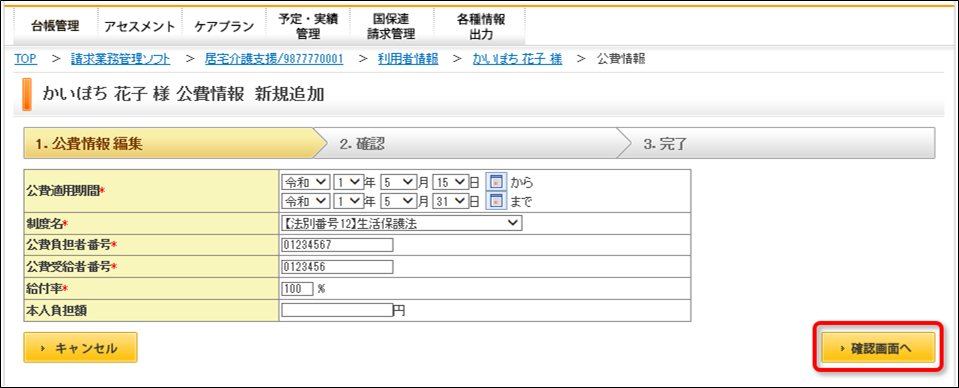
Task: Open the アセスメント menu tab
Action: 139,26
